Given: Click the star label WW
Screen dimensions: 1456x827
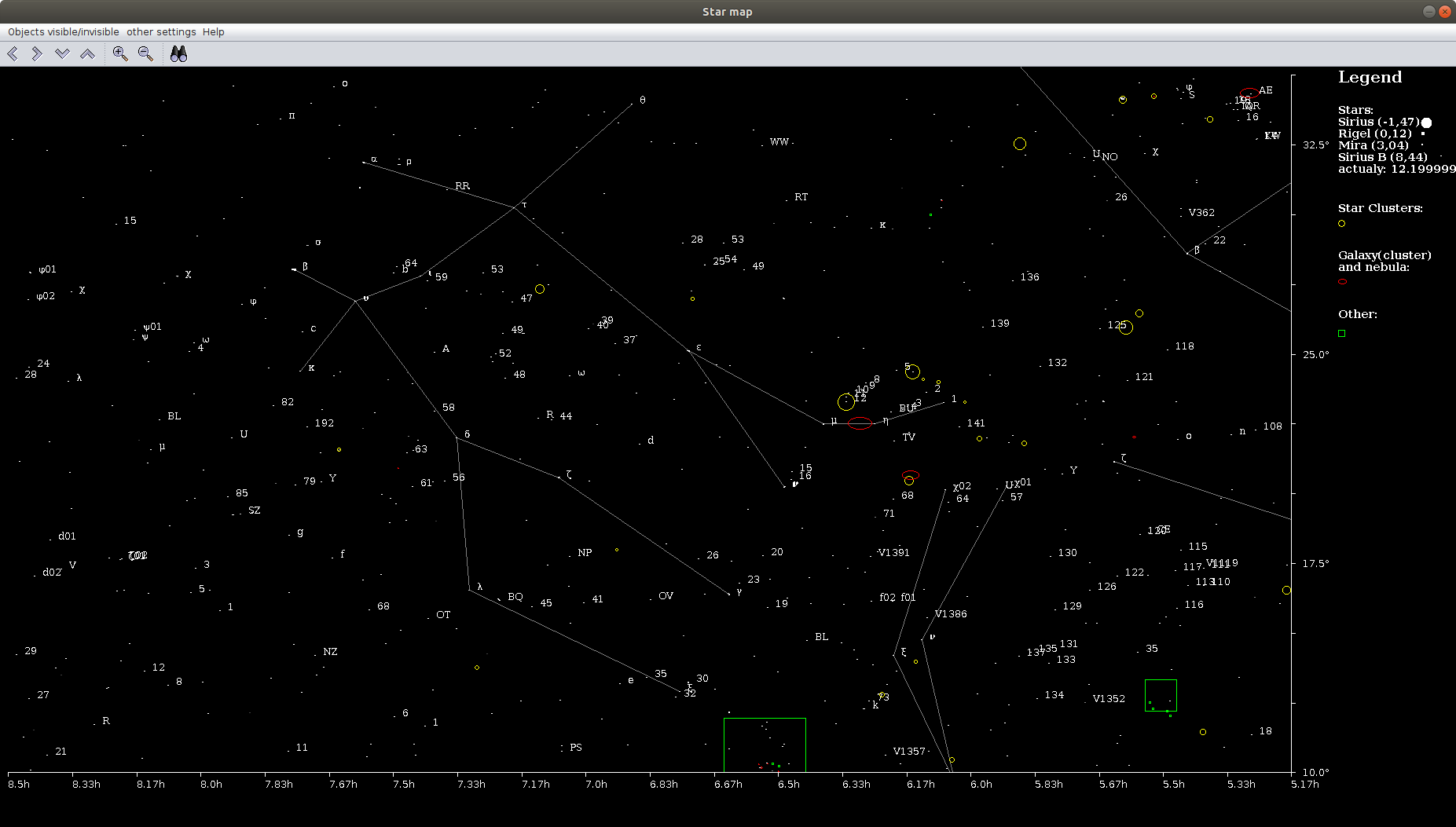Looking at the screenshot, I should click(x=779, y=142).
